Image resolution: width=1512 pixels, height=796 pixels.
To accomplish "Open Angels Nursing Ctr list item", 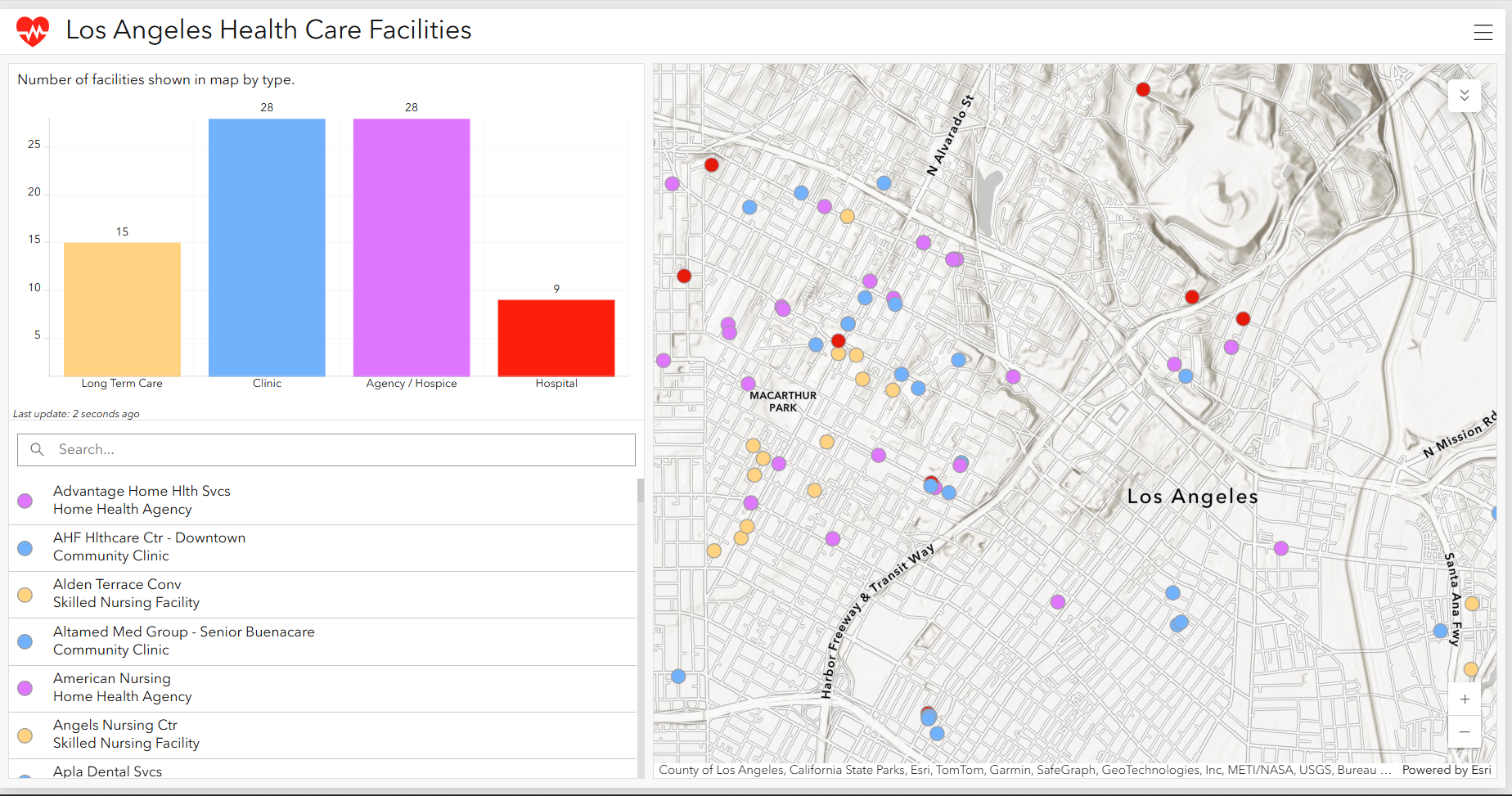I will 323,735.
